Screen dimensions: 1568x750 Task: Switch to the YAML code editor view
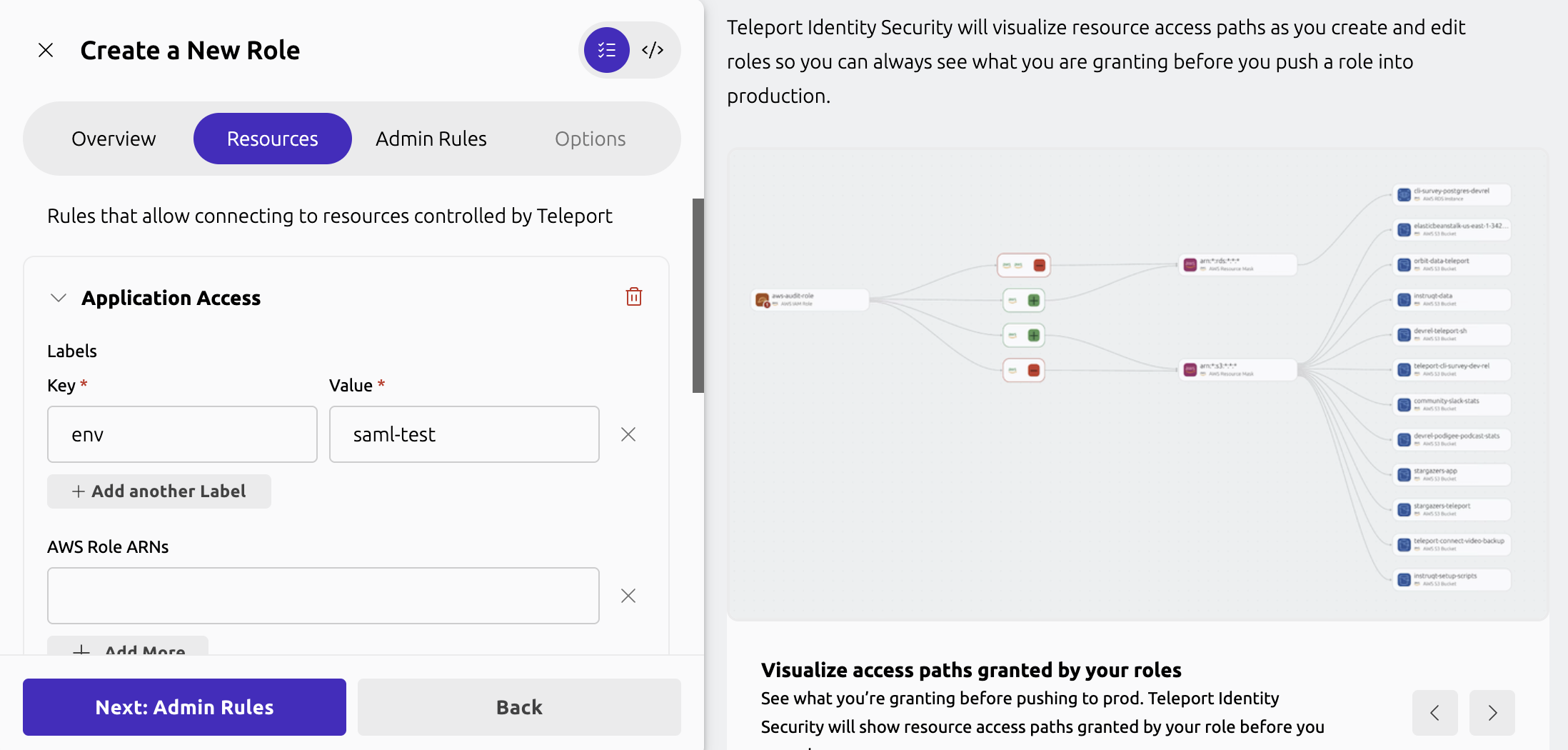[653, 50]
